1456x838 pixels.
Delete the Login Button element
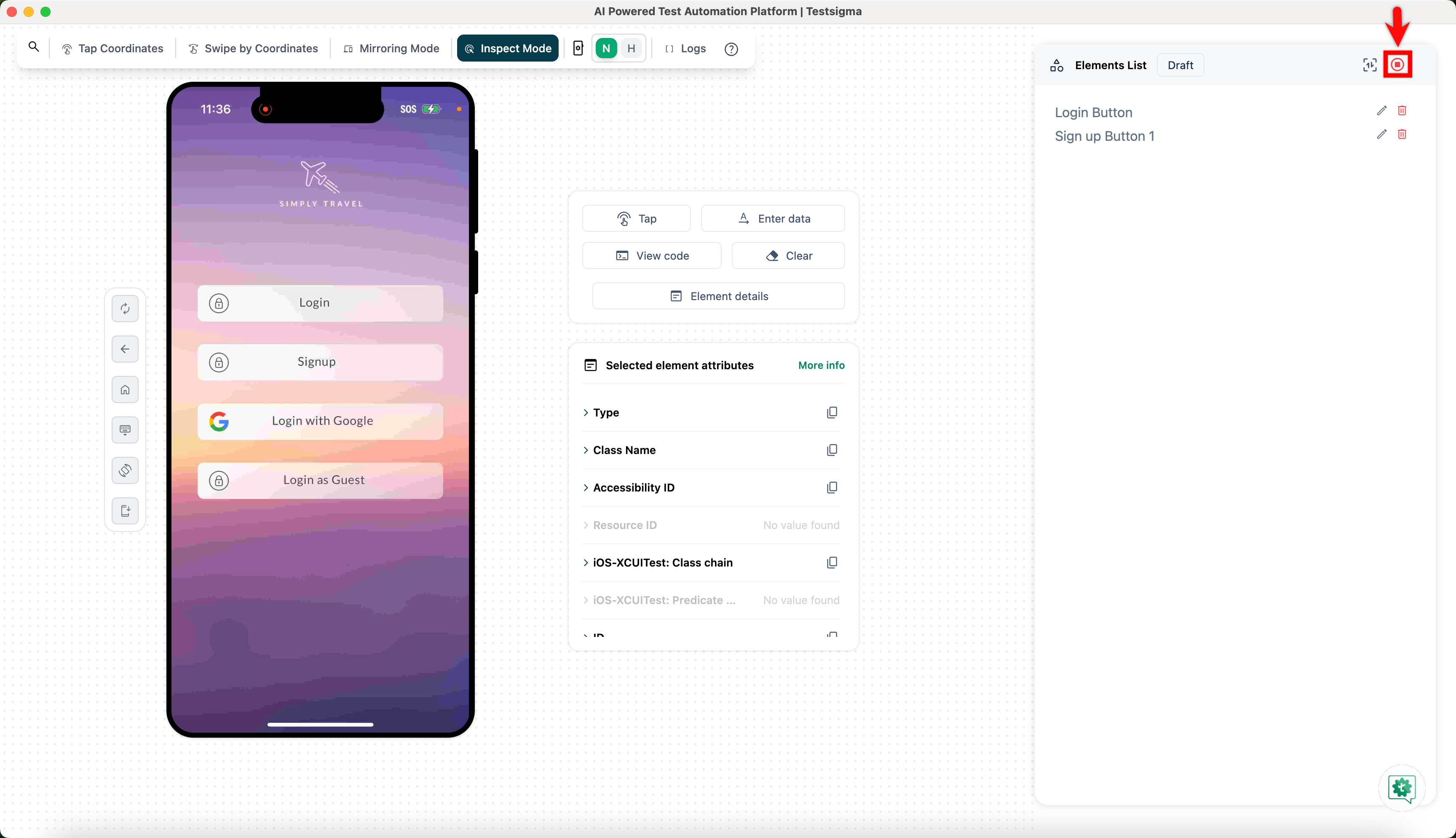[1402, 110]
